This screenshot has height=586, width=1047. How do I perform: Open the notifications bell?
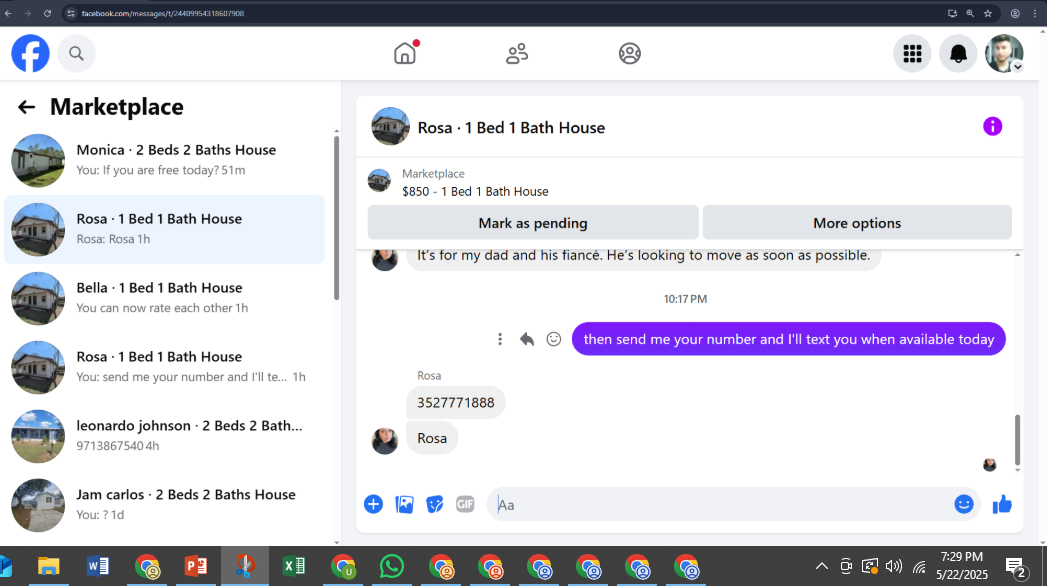click(958, 53)
